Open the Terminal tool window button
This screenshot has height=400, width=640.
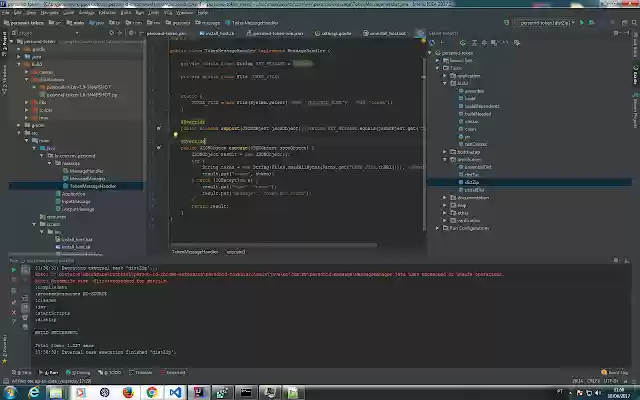tap(140, 372)
